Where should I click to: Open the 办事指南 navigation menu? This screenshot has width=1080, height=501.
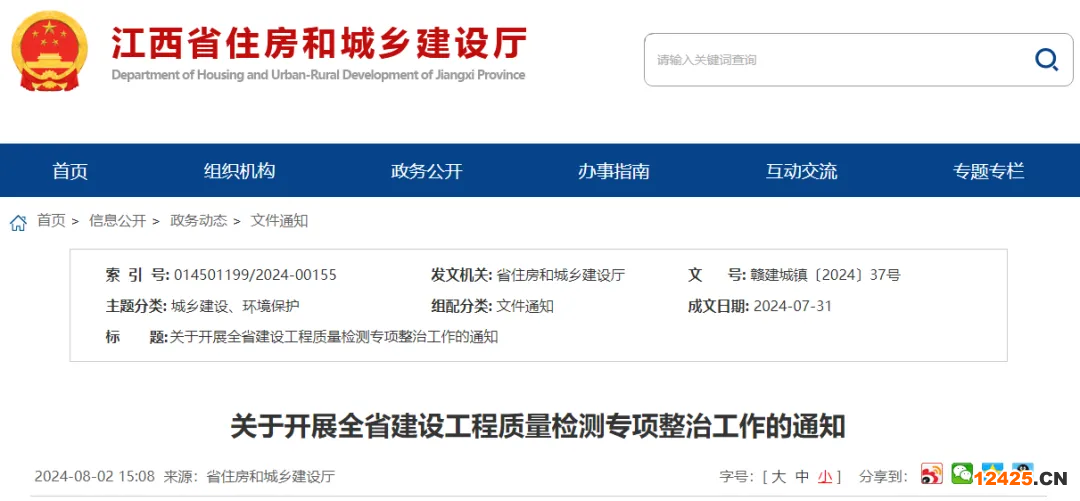click(x=613, y=171)
